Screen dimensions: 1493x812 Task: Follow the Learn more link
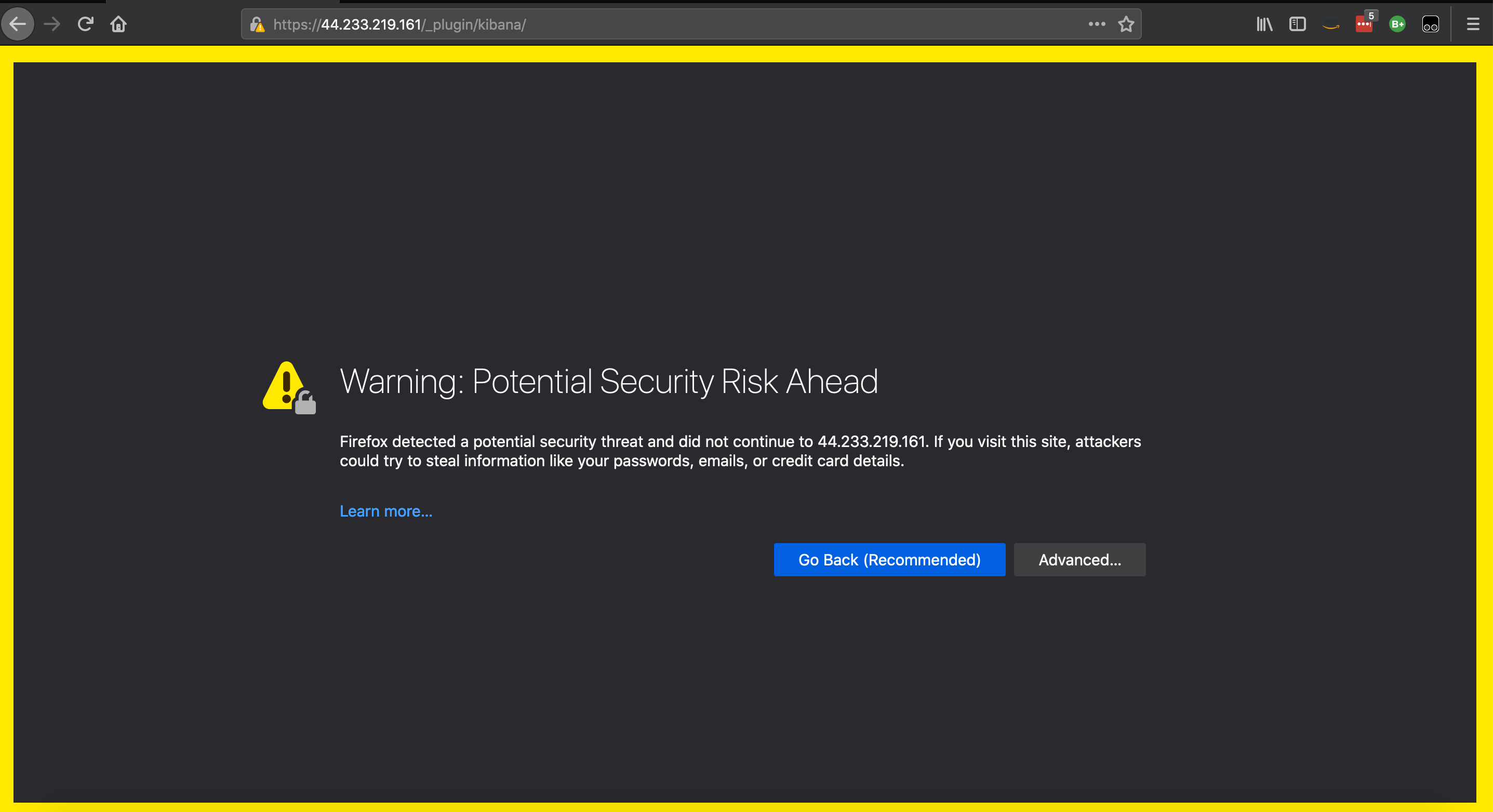[385, 511]
